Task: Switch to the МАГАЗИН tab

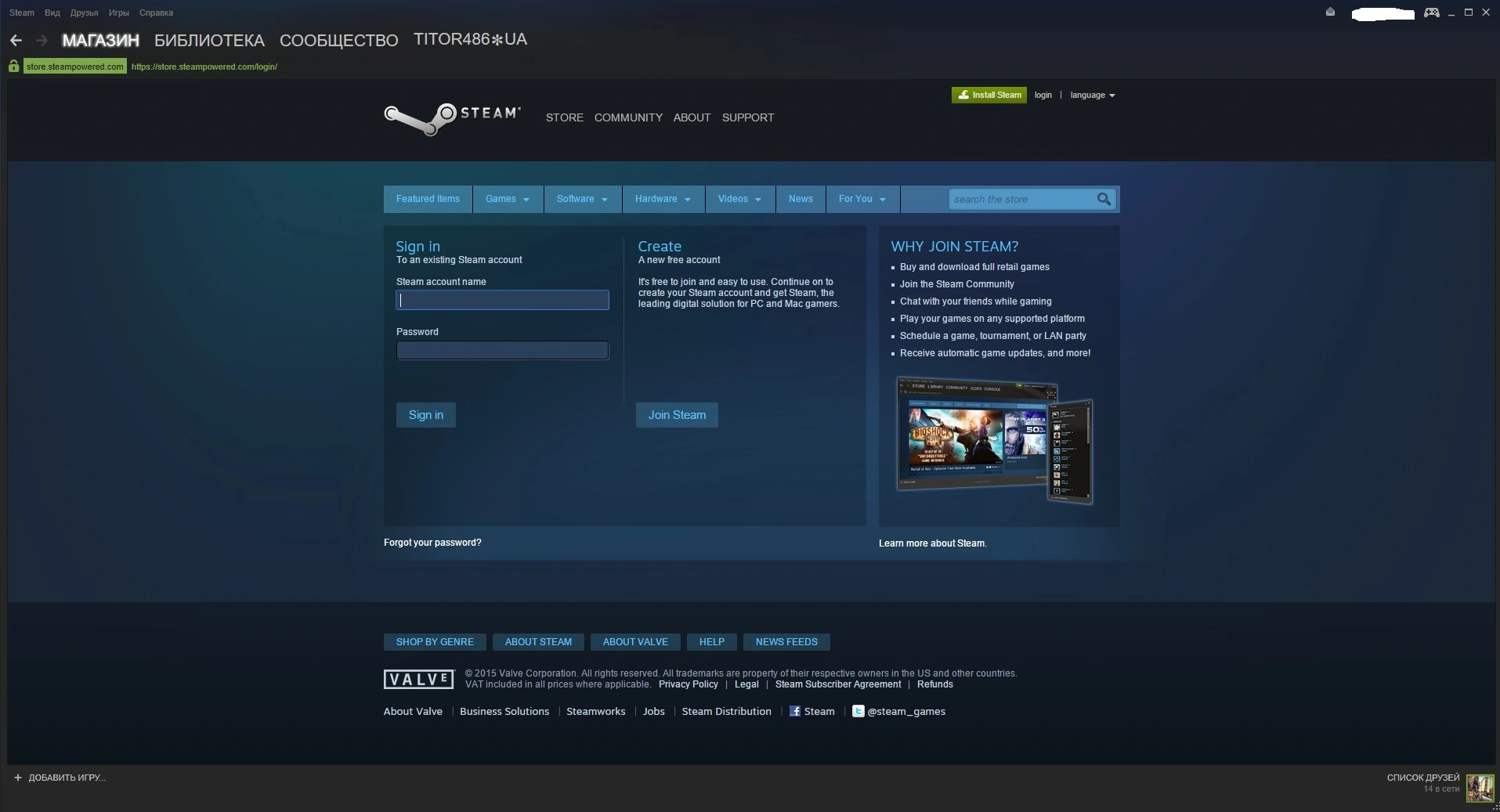Action: [x=100, y=40]
